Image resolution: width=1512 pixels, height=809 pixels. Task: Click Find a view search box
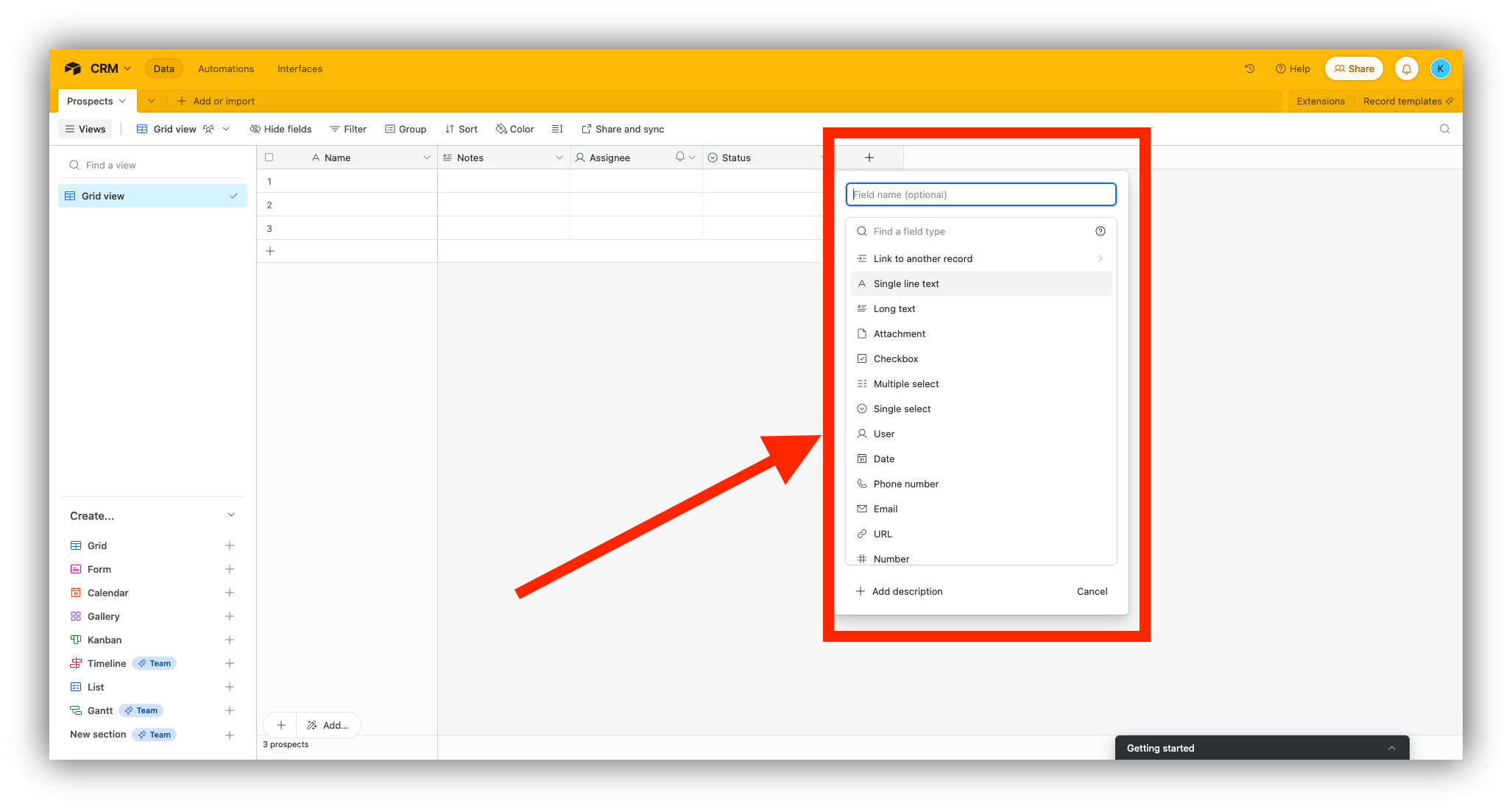pyautogui.click(x=152, y=165)
